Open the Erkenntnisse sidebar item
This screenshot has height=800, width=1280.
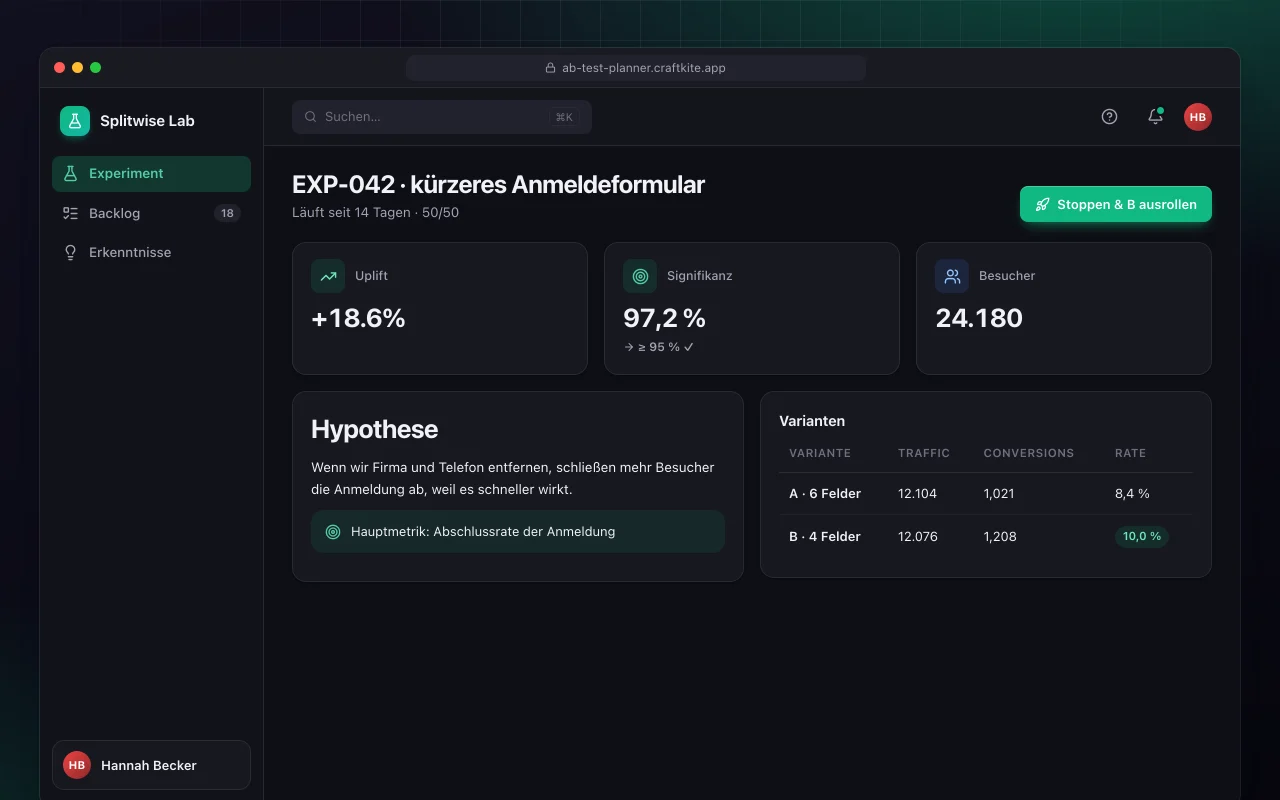click(x=151, y=252)
